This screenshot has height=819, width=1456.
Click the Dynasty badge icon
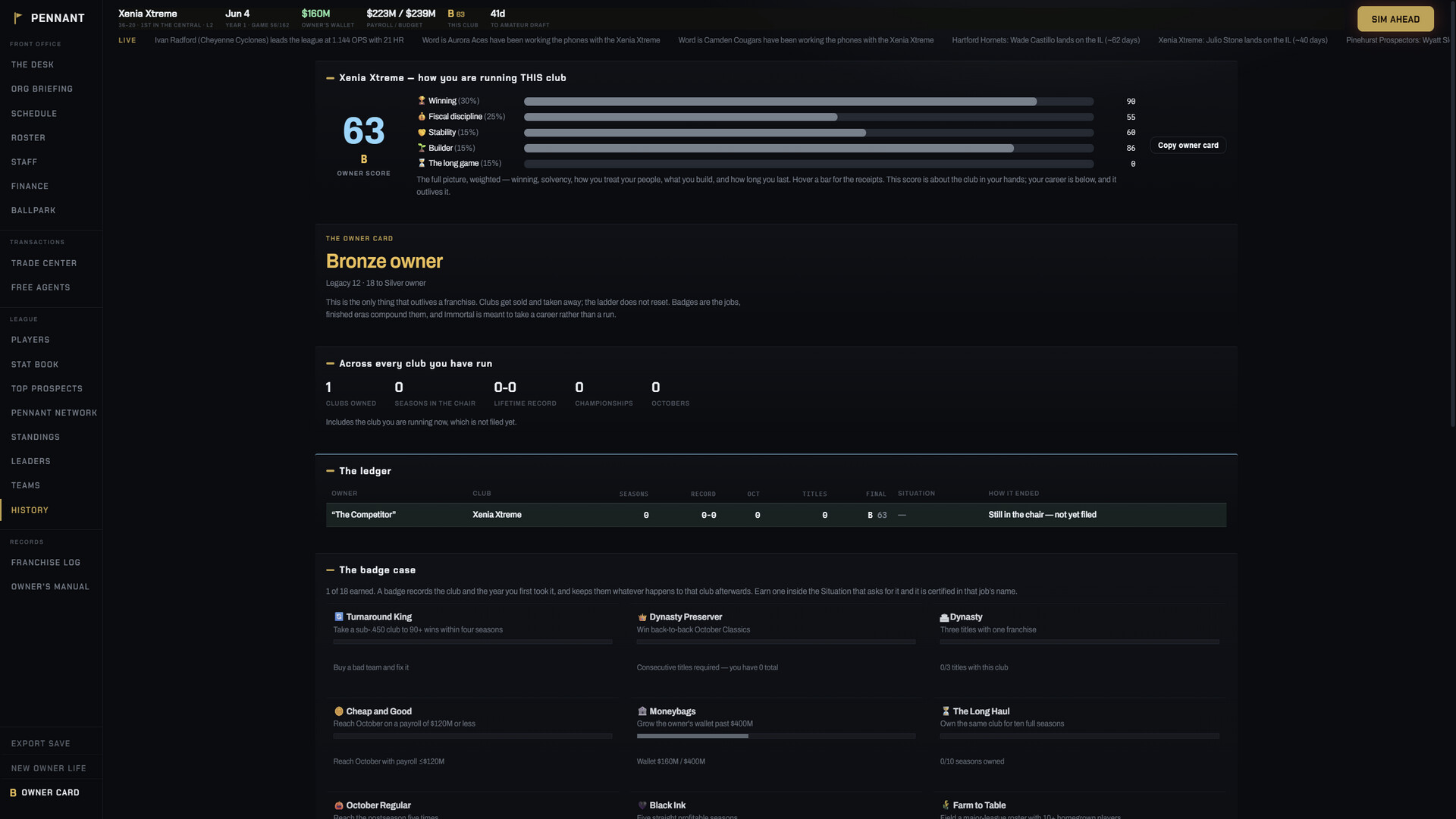pos(944,617)
